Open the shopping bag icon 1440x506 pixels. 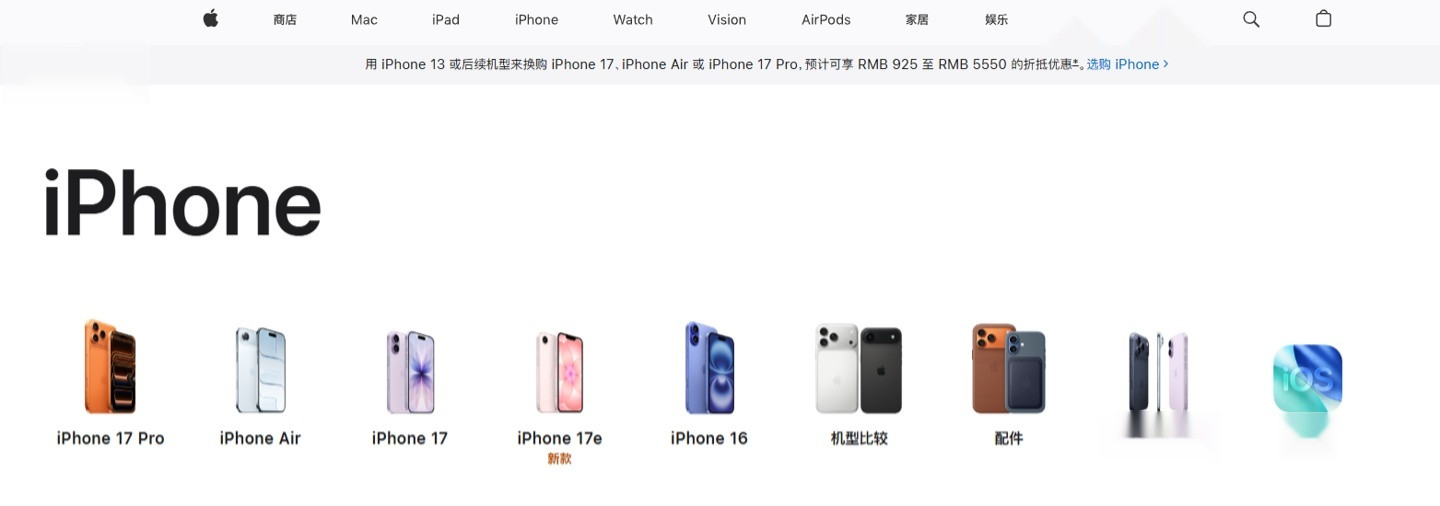click(1323, 19)
